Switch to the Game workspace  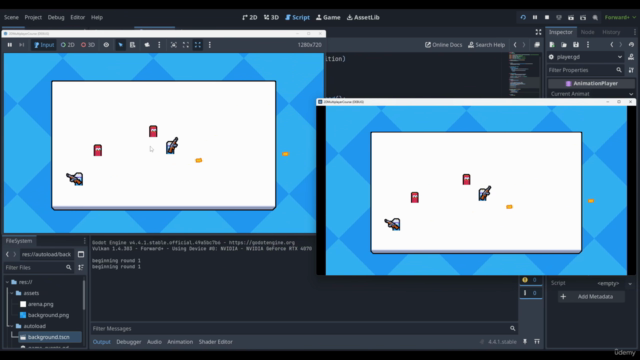(x=328, y=17)
